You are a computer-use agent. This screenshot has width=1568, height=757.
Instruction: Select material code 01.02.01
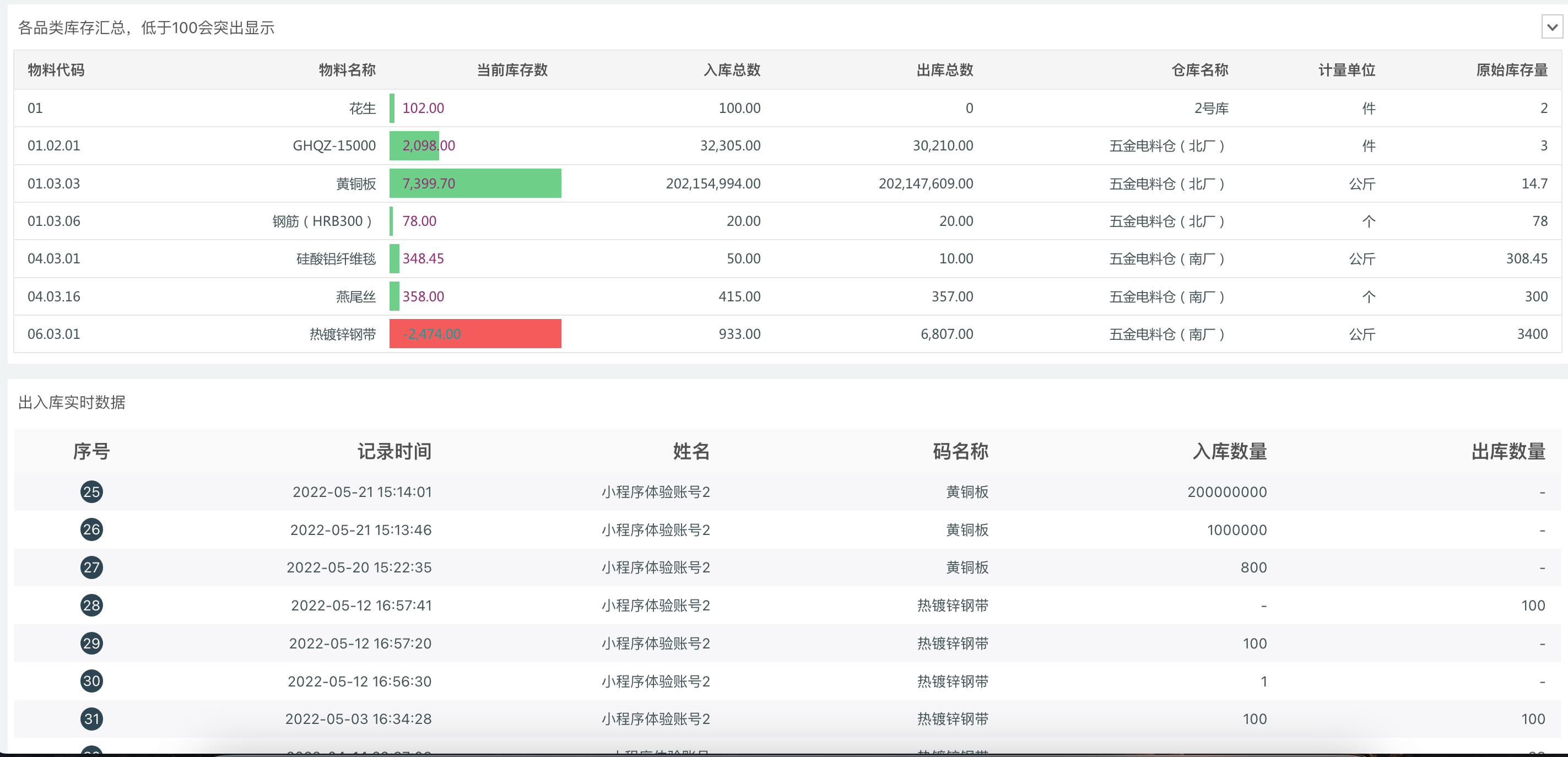[x=53, y=145]
